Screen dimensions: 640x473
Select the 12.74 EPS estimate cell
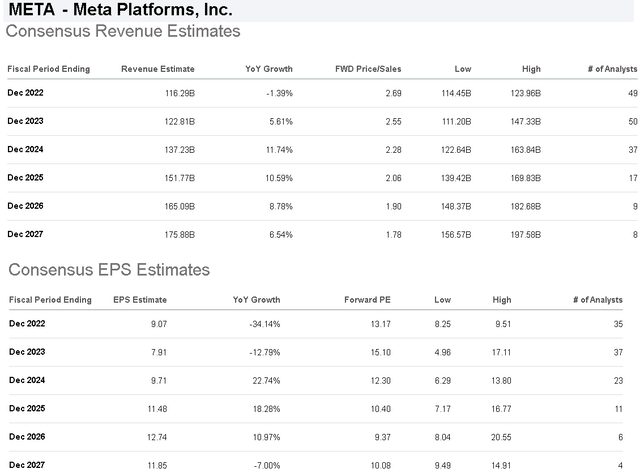pyautogui.click(x=153, y=436)
